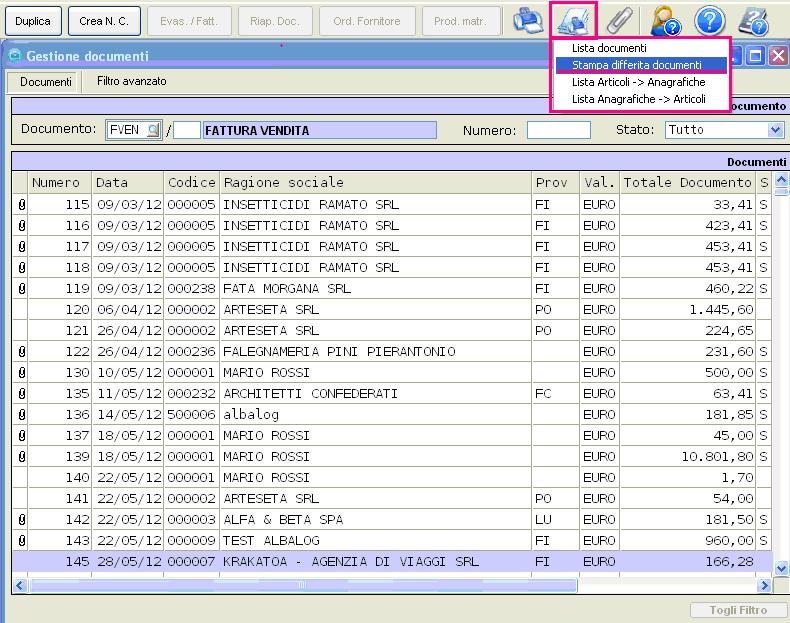Click attachment clip on document 119 row
The height and width of the screenshot is (623, 790).
(x=22, y=289)
